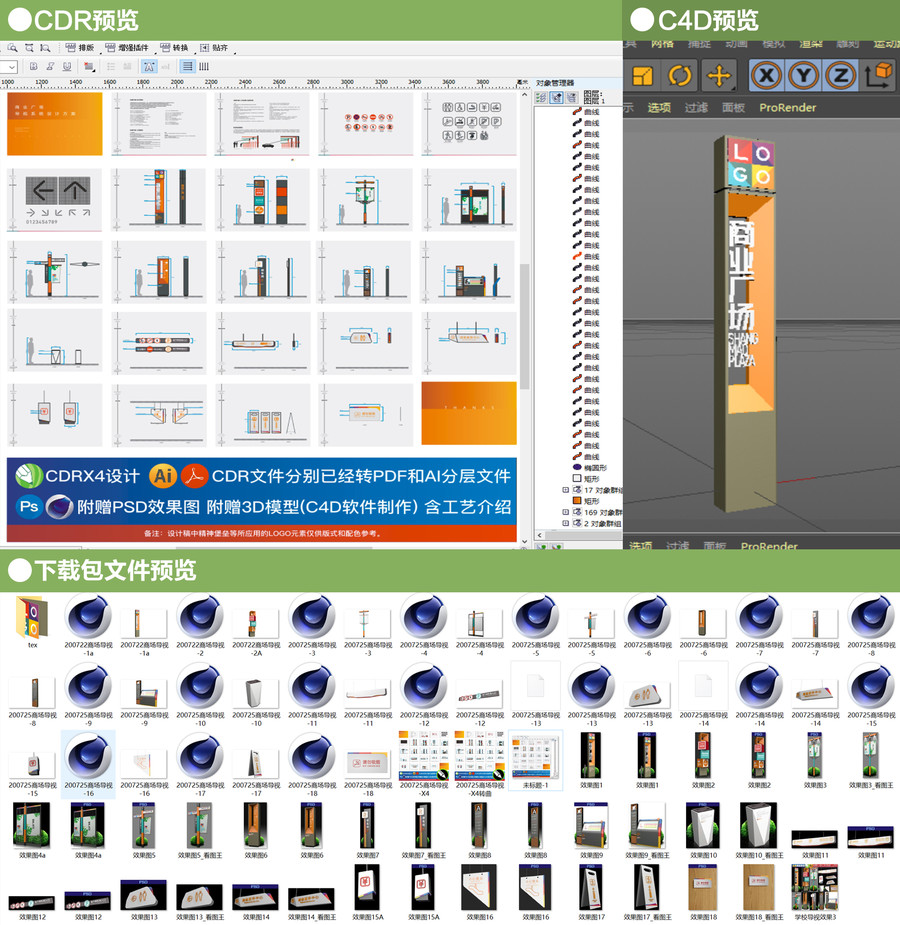
Task: Toggle Underline text formatting in CorelDRAW
Action: pos(67,67)
